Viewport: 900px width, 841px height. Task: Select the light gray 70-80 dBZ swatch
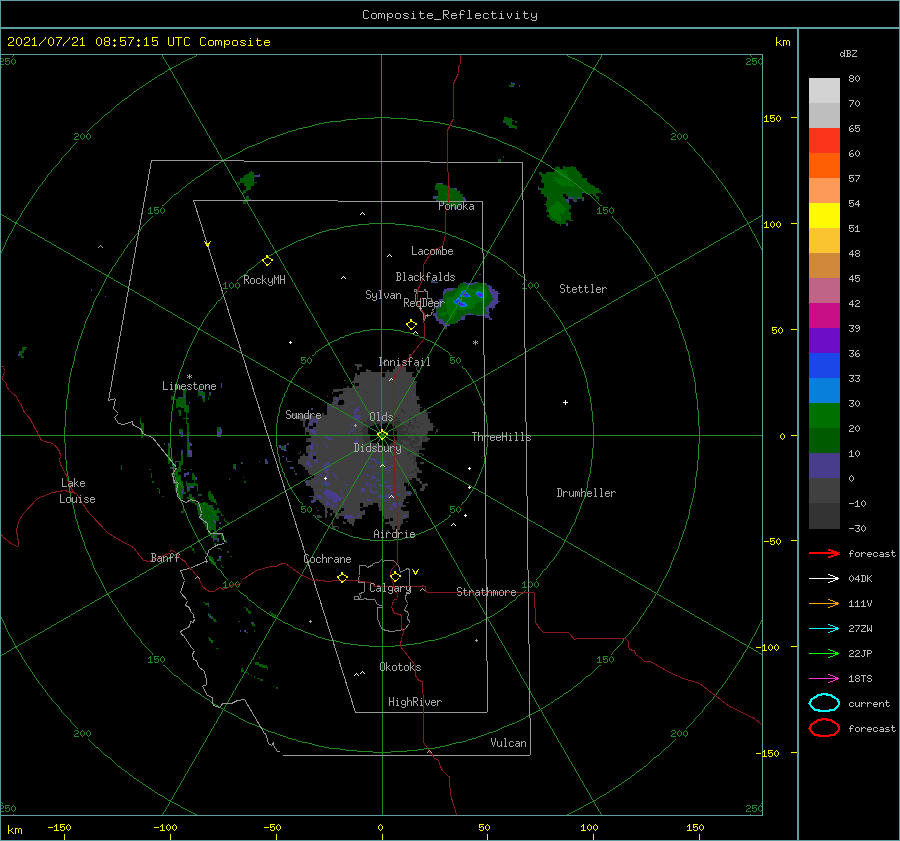click(x=824, y=90)
